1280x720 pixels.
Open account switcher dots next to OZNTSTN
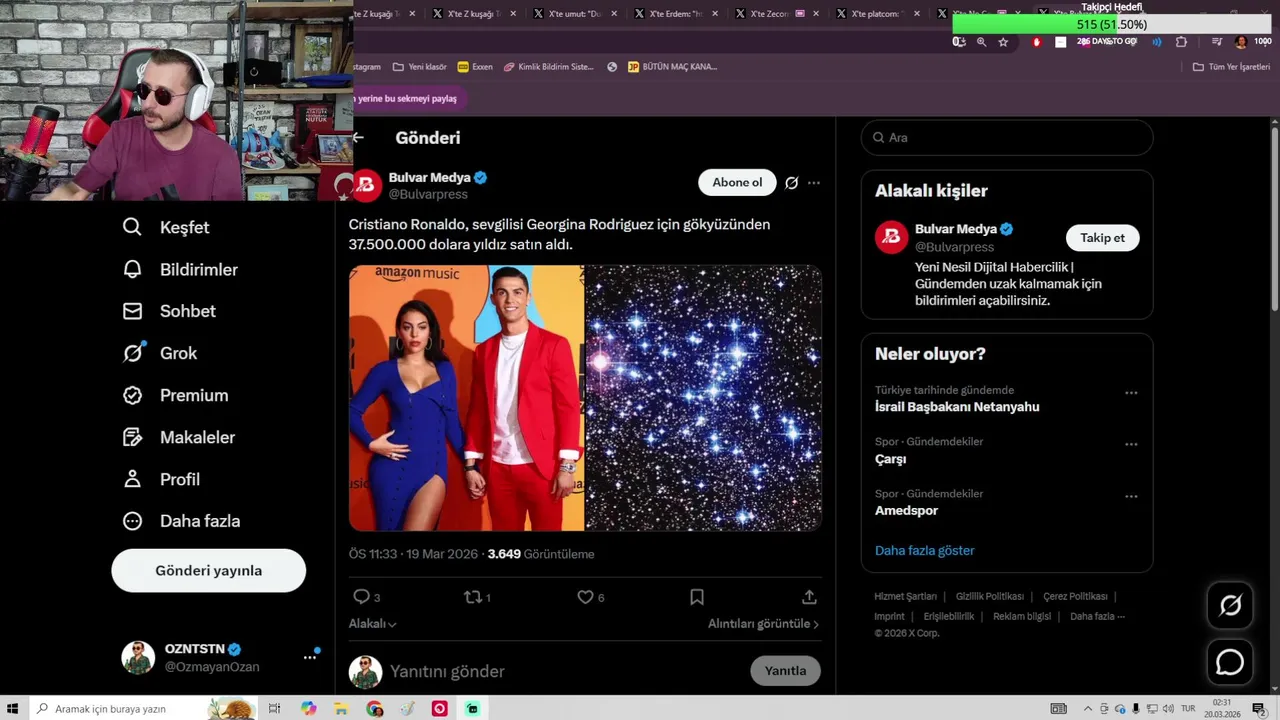tap(310, 657)
